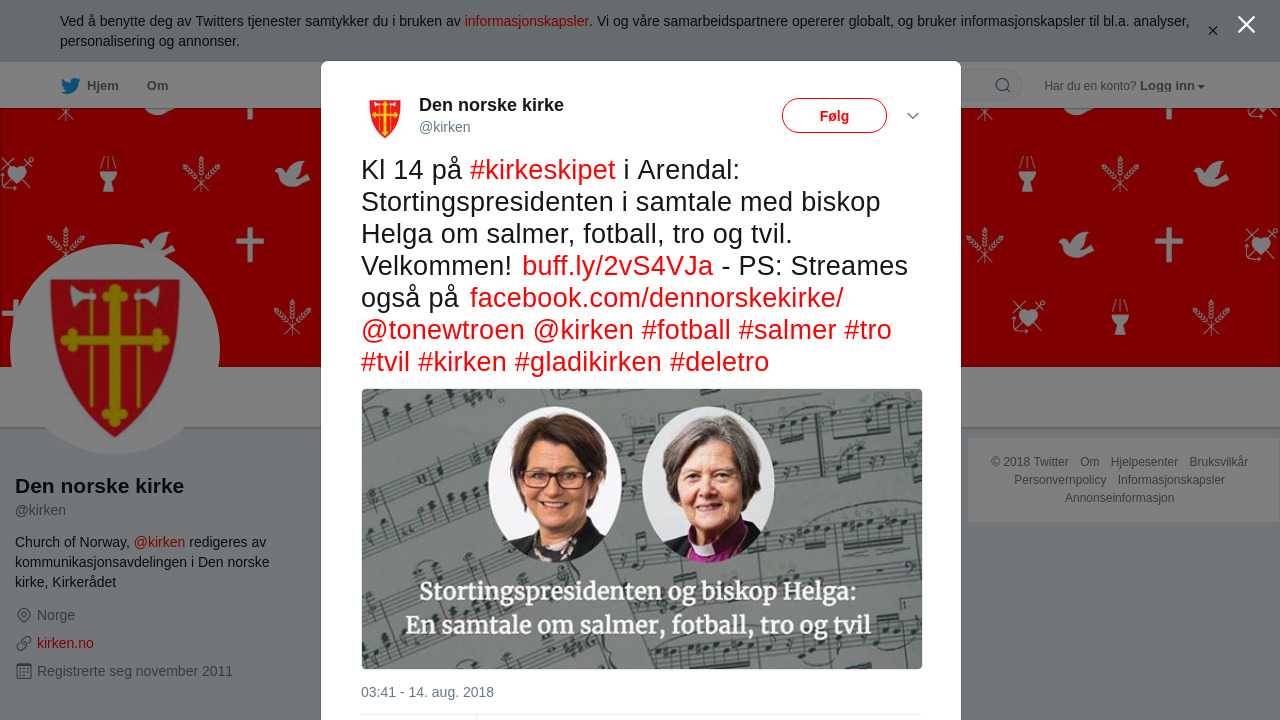Open the Om menu item
Screen dimensions: 1280x720
click(x=157, y=86)
